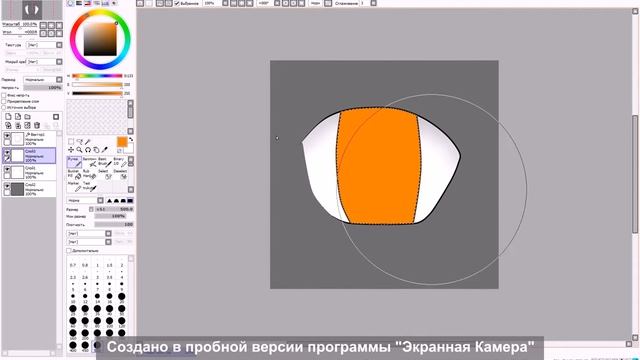
Task: Activate the hand pan tool
Action: pos(96,150)
